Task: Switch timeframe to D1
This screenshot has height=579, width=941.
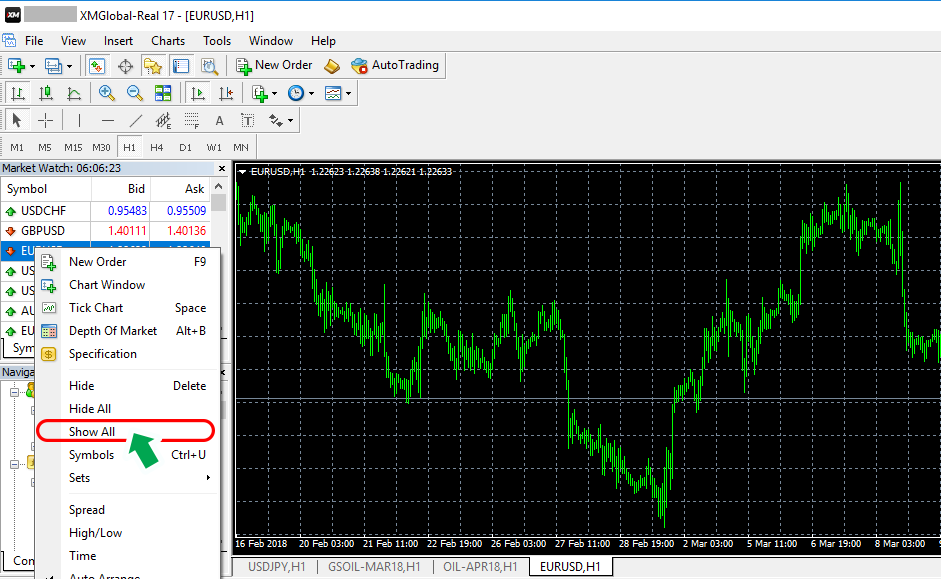Action: 185,148
